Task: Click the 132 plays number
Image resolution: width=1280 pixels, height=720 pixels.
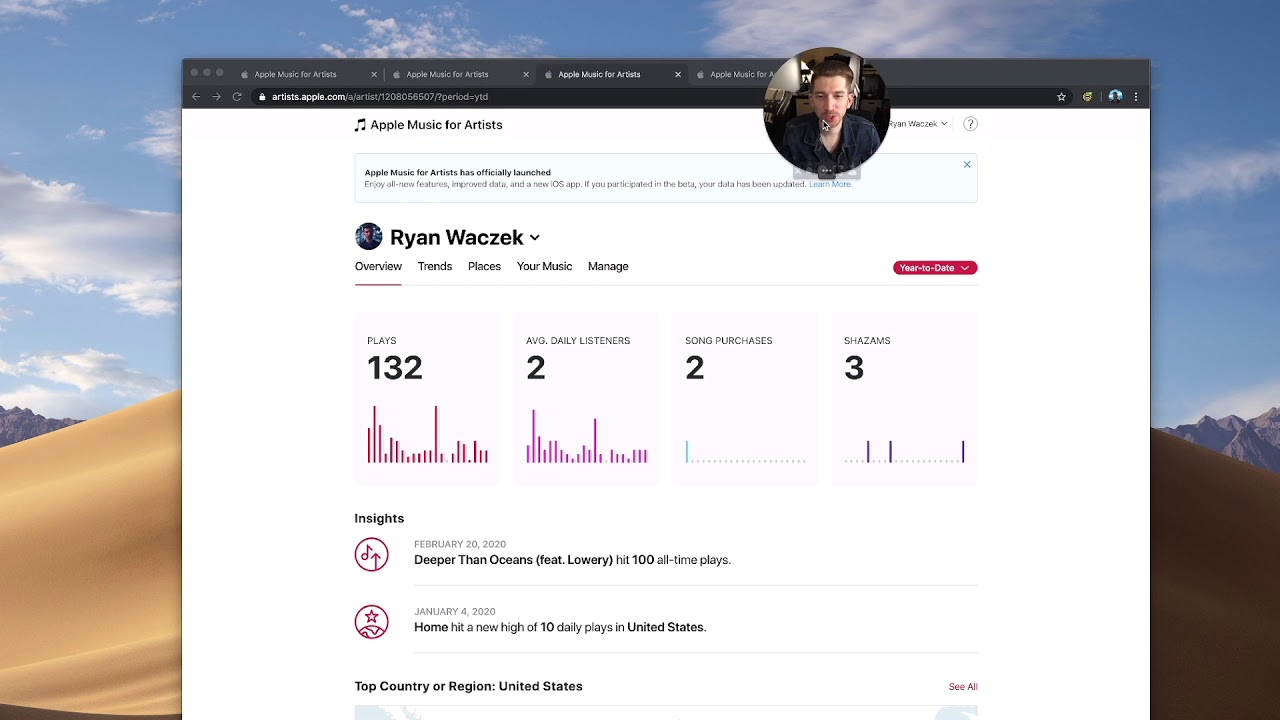Action: [x=395, y=368]
